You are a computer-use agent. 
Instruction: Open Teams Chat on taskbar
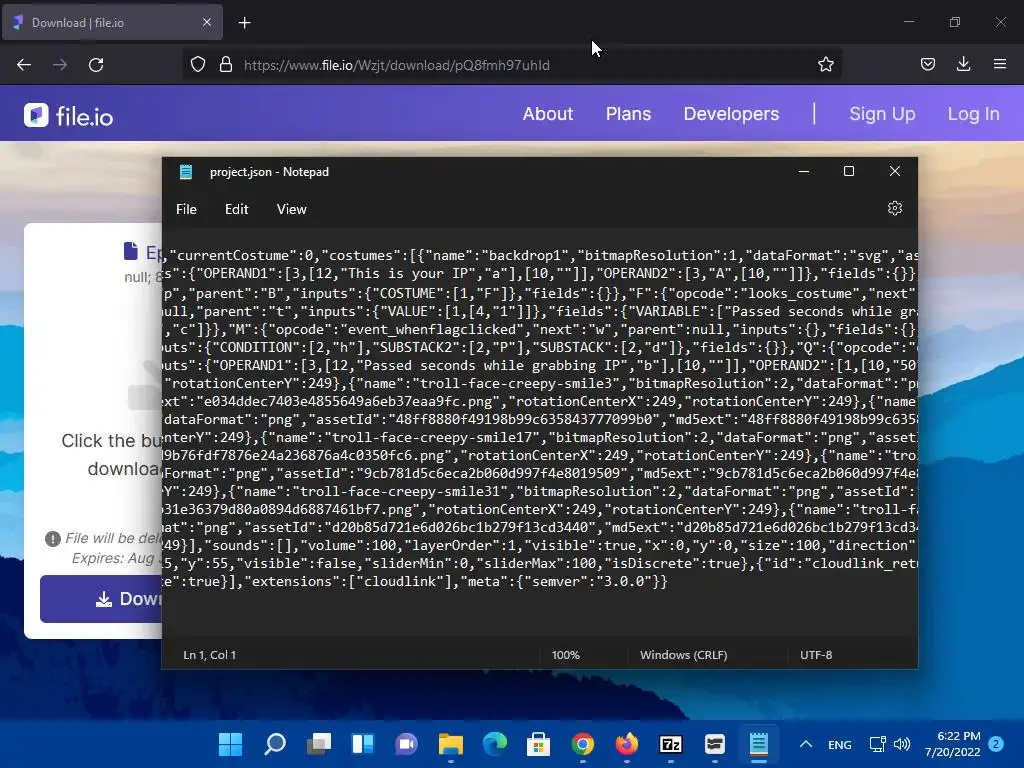406,744
